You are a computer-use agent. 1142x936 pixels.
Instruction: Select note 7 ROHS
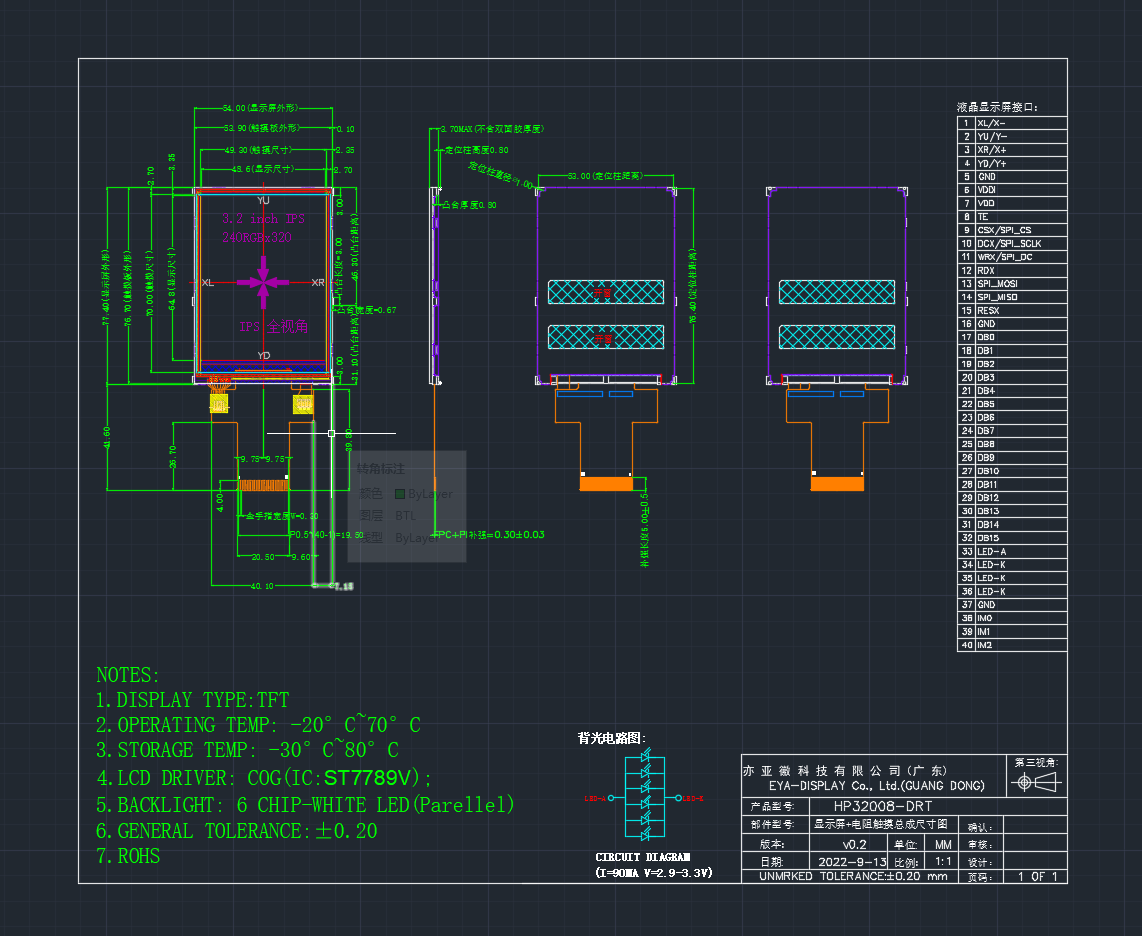point(128,856)
